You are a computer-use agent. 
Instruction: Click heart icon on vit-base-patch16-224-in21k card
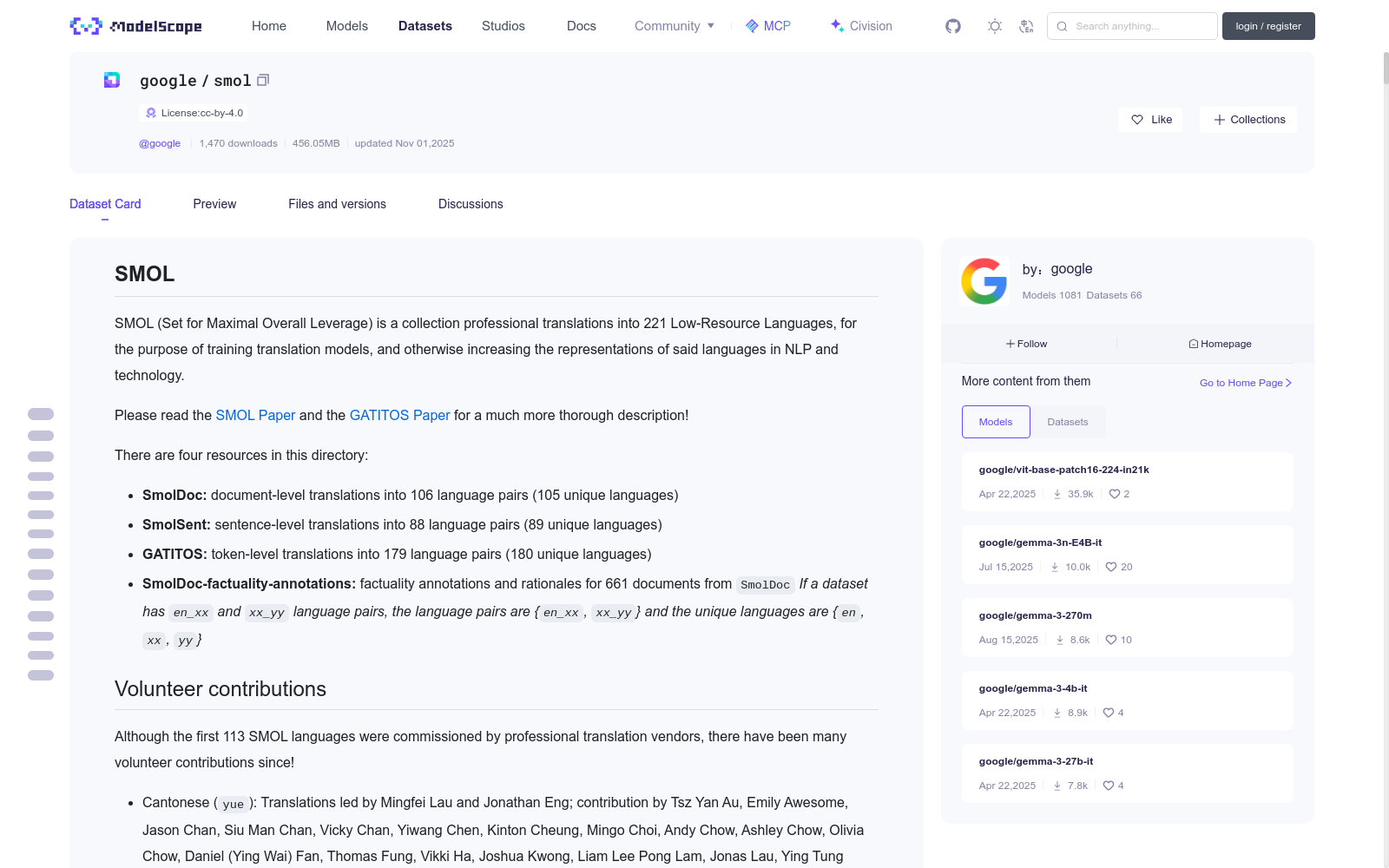pos(1115,494)
